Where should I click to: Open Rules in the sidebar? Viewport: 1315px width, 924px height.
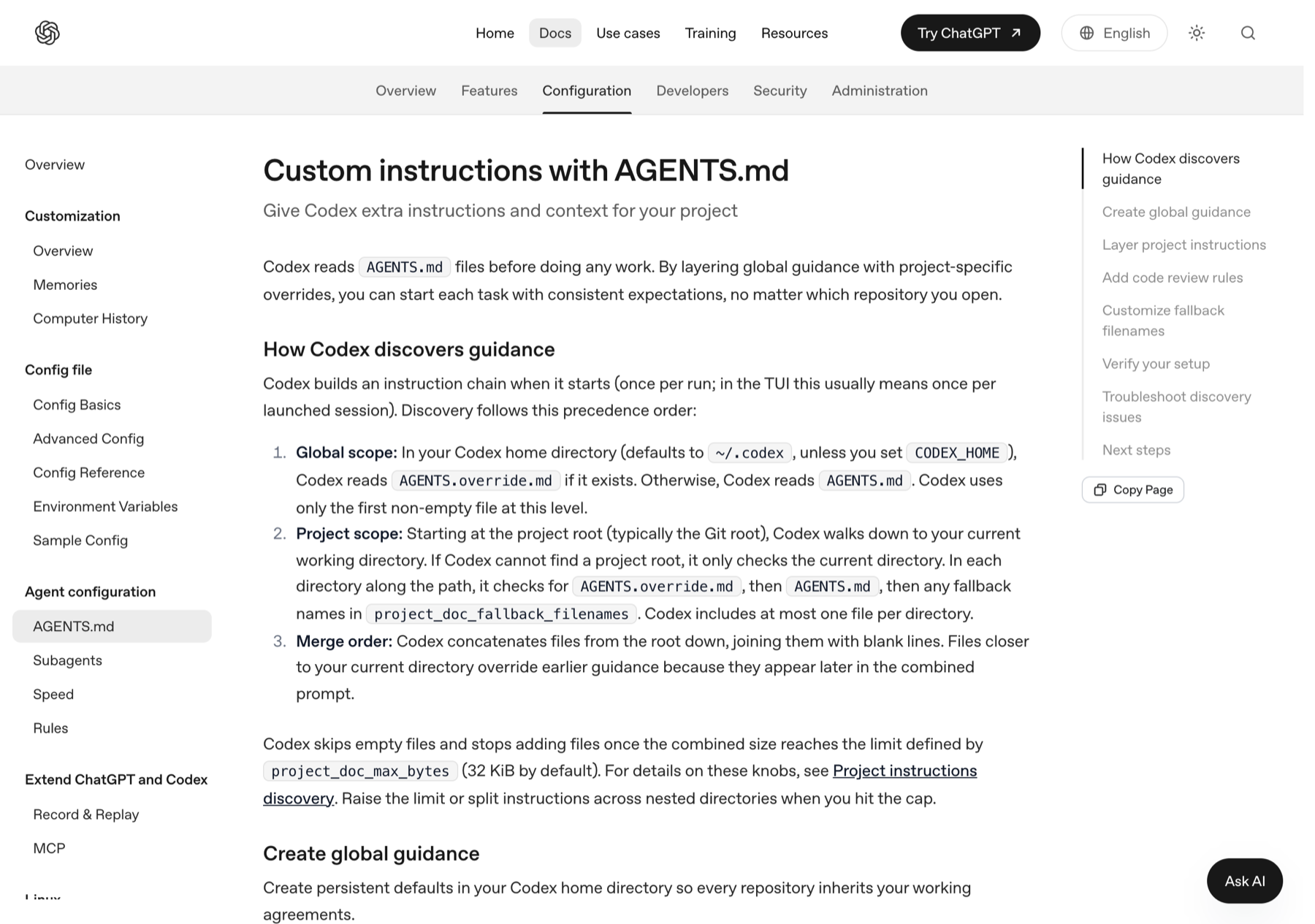coord(50,728)
